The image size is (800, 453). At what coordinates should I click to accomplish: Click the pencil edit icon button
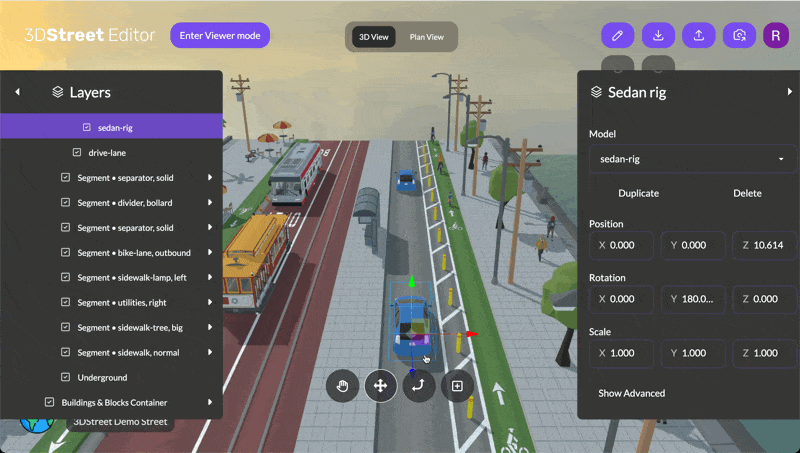pos(617,35)
